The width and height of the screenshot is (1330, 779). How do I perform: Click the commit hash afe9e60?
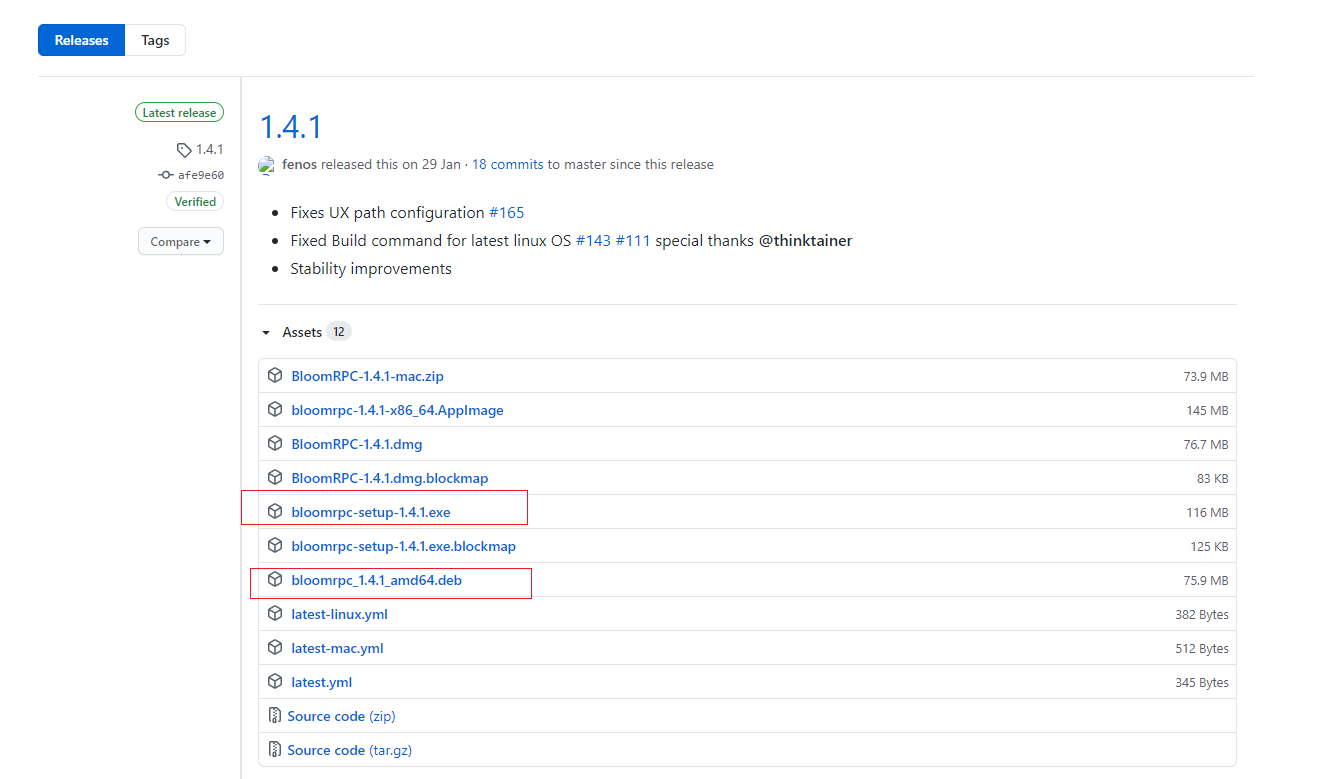[x=200, y=174]
